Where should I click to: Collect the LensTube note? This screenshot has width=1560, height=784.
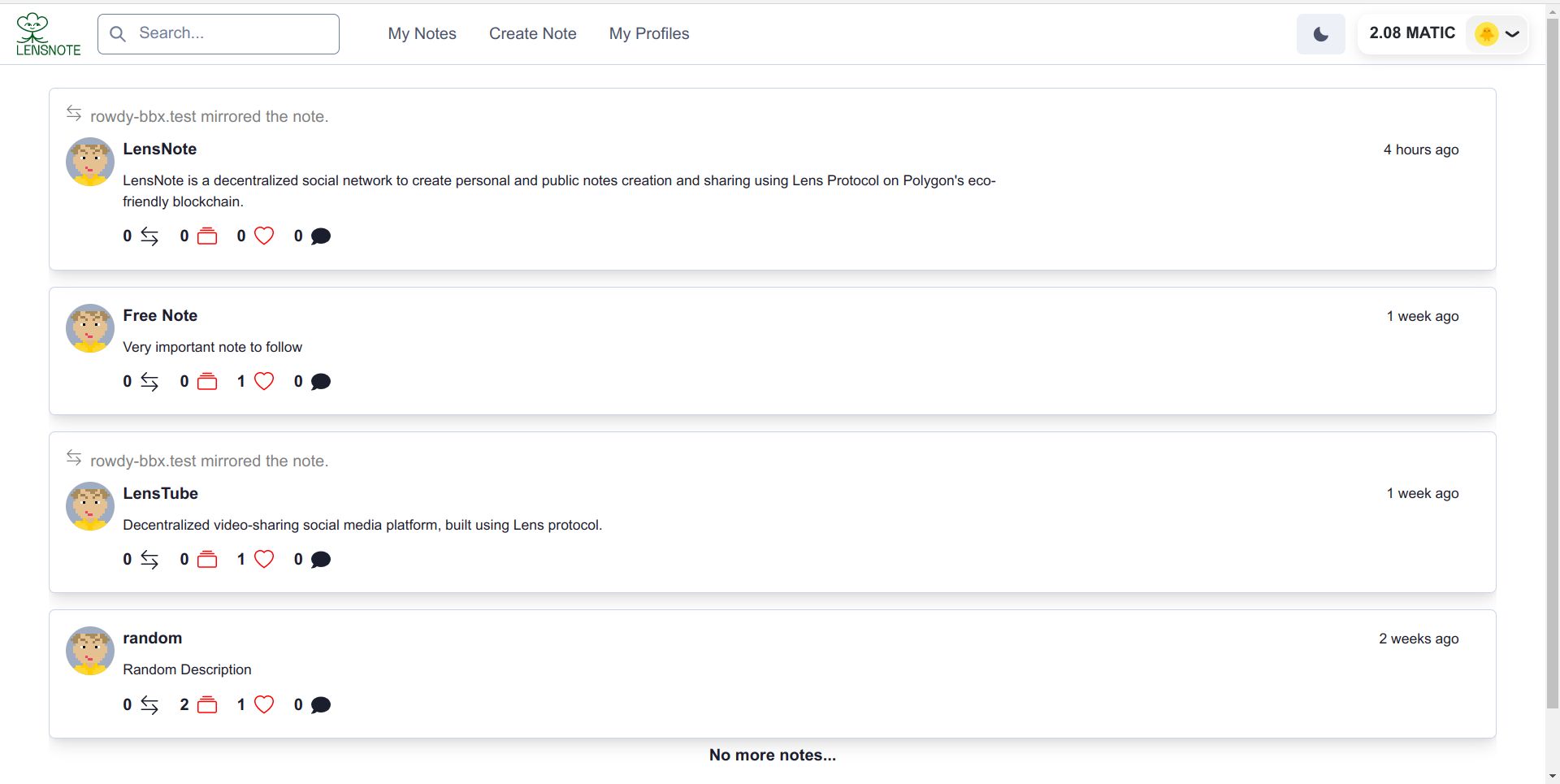207,560
